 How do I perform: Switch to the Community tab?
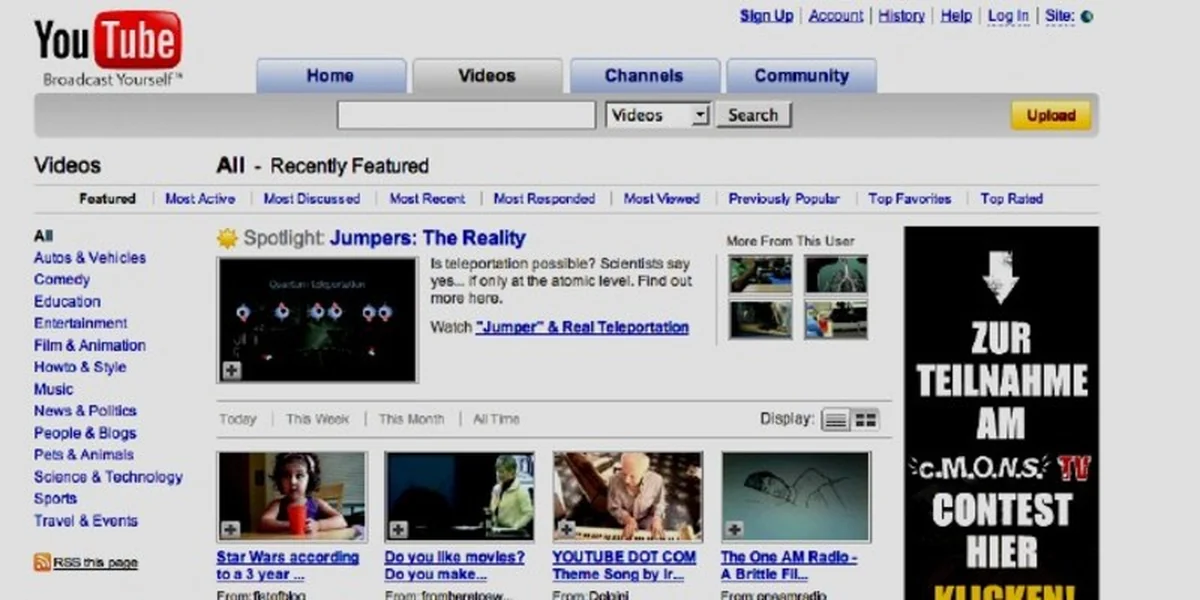pyautogui.click(x=801, y=76)
